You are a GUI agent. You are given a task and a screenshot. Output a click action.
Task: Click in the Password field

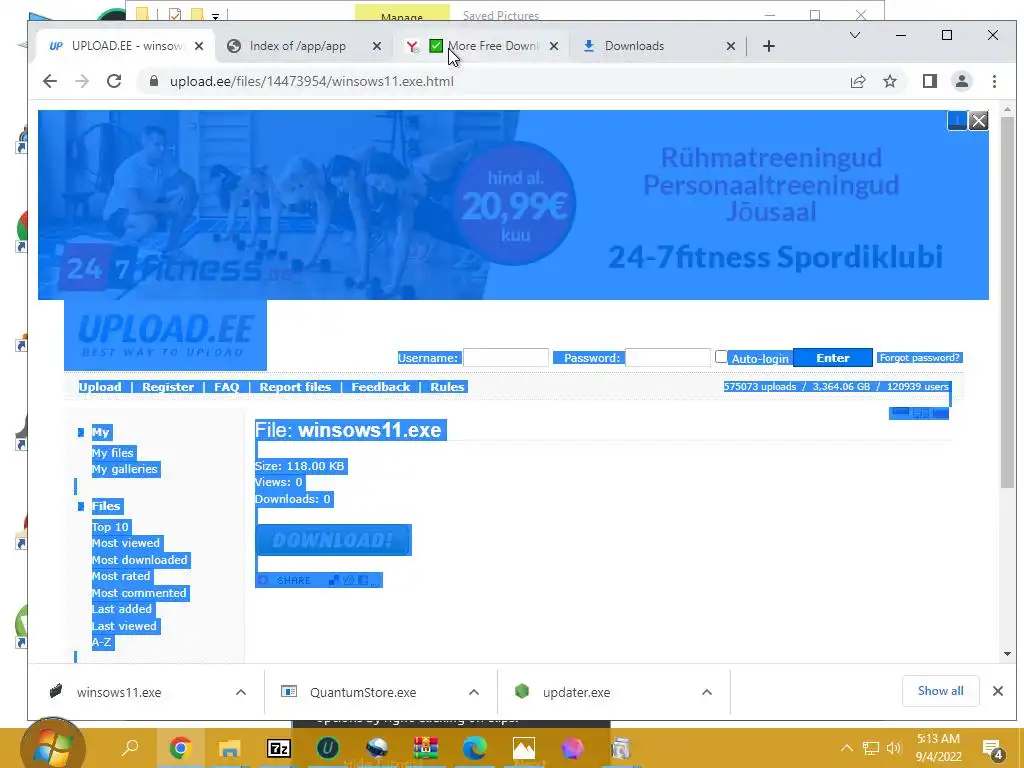pos(667,357)
